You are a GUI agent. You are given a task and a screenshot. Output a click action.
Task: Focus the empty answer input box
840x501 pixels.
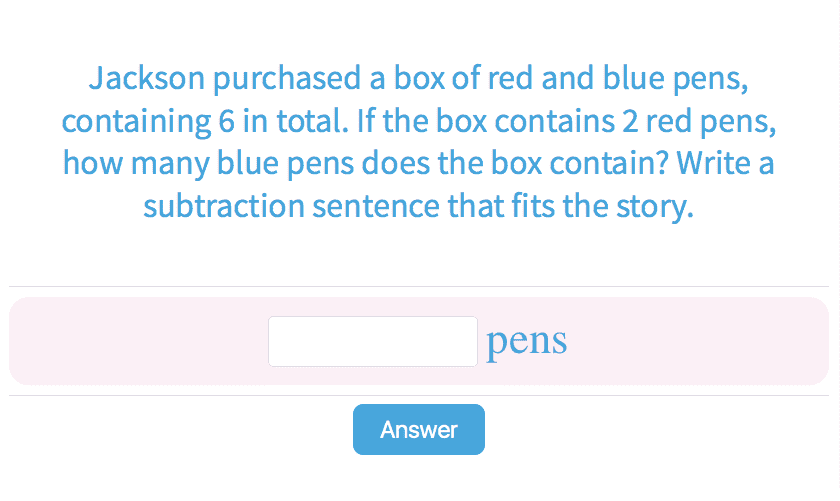click(372, 342)
